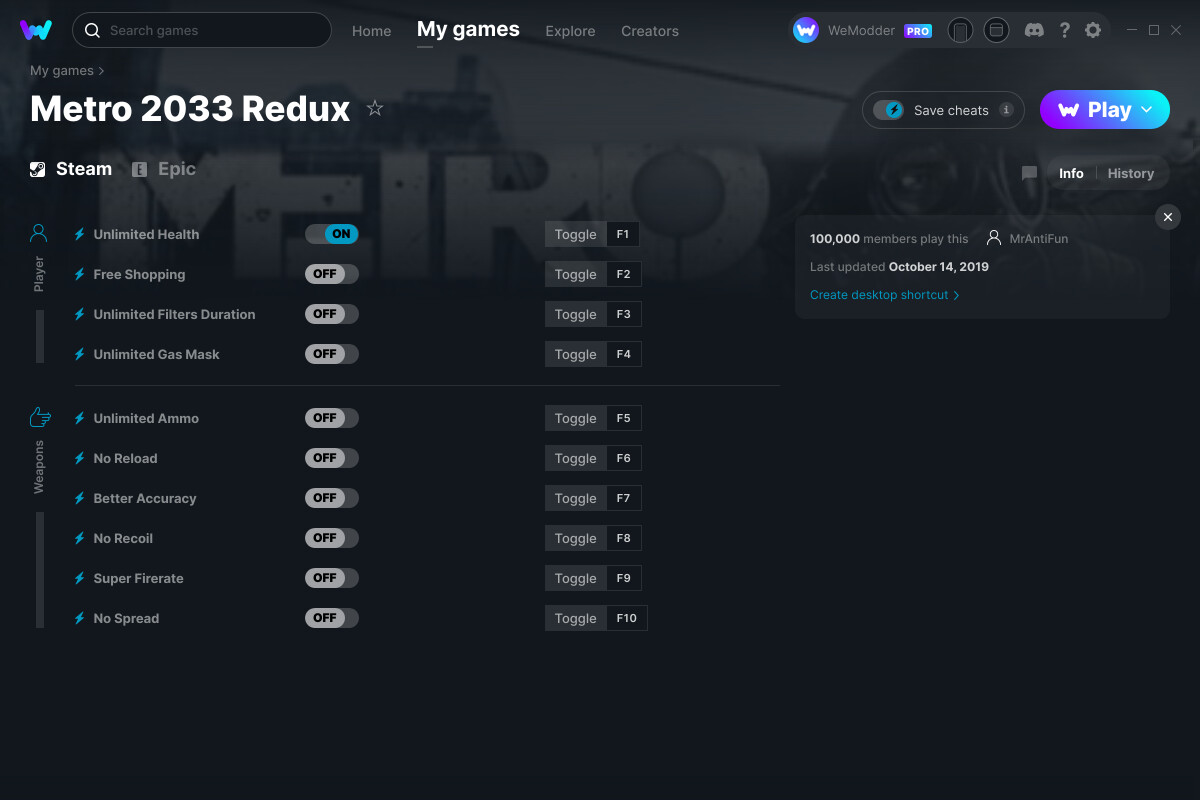The image size is (1200, 800).
Task: Click the PRO badge
Action: [x=918, y=31]
